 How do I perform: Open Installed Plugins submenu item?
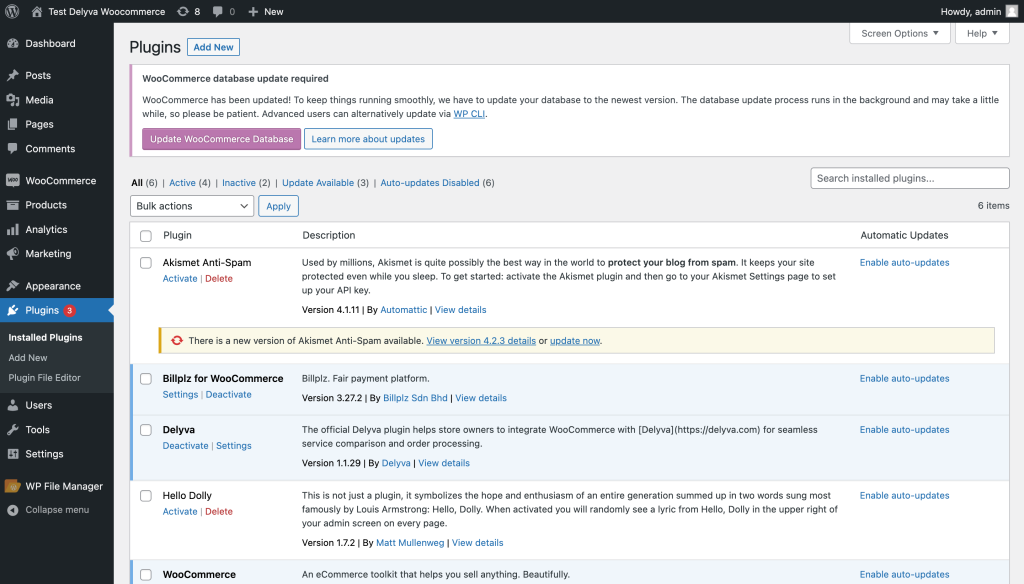click(45, 338)
